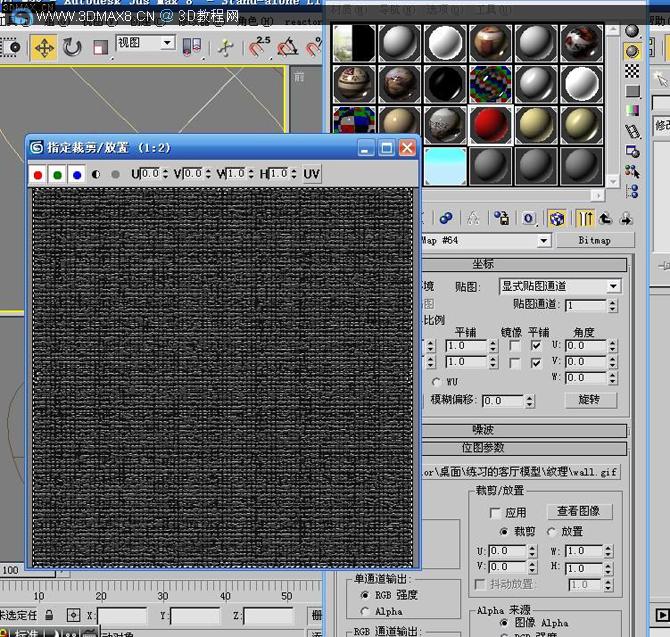Click the wall.gif bitmap path button
The width and height of the screenshot is (670, 637).
tap(520, 472)
